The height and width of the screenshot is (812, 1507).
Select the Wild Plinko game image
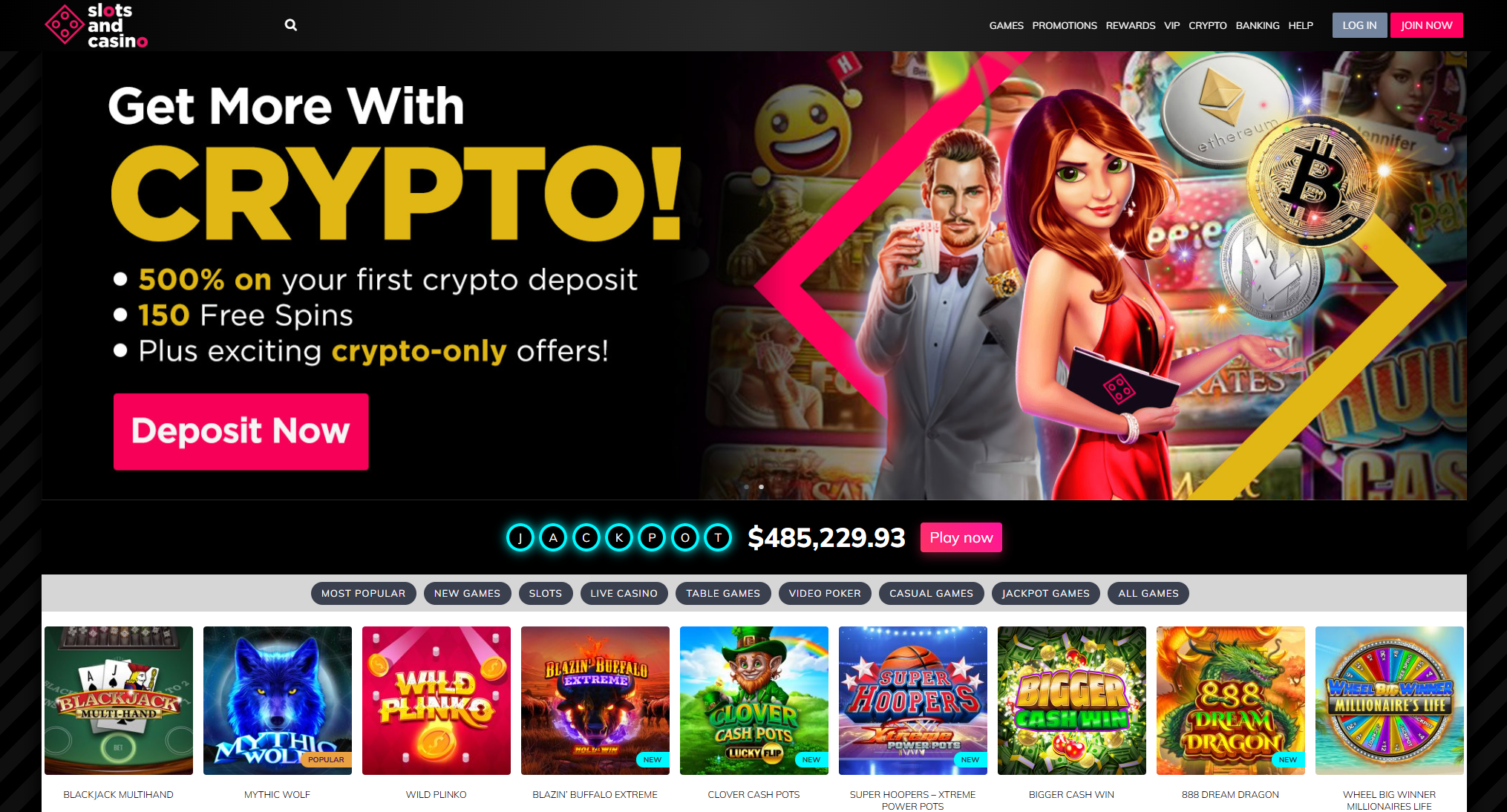pyautogui.click(x=437, y=701)
